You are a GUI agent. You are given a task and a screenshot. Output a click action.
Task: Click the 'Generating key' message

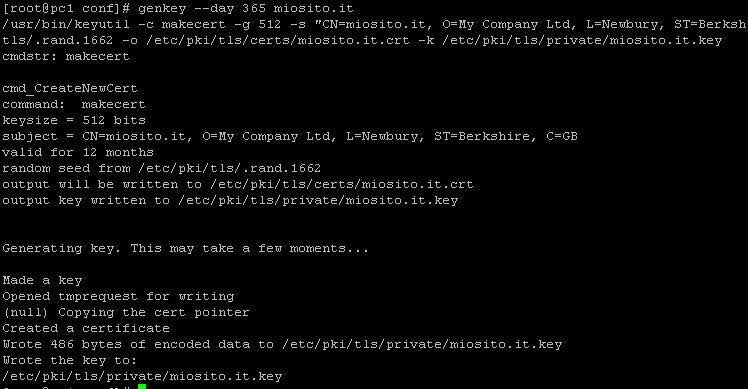tap(186, 249)
